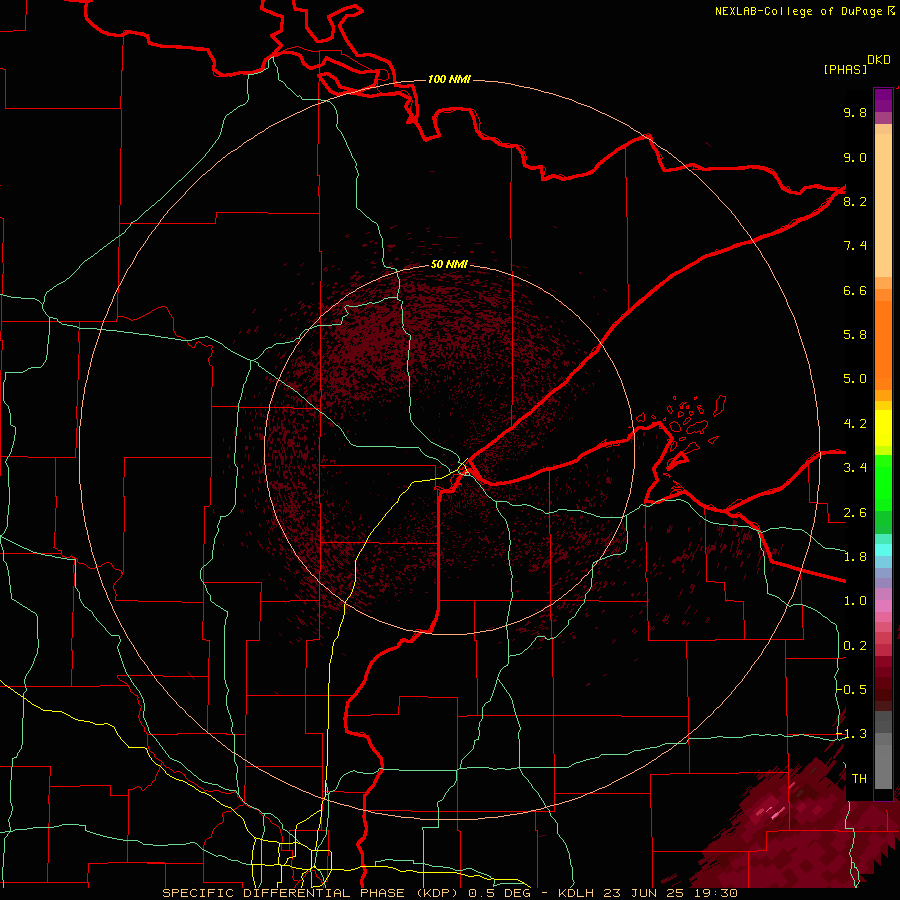Click the KDLH 23 JUN 25 19:30 timestamp
This screenshot has width=900, height=900.
pyautogui.click(x=648, y=893)
